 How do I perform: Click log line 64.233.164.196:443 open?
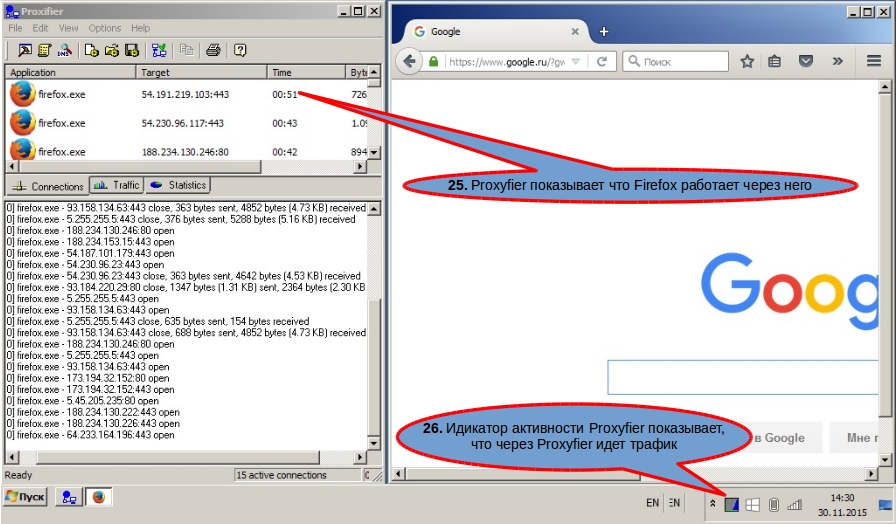90,435
